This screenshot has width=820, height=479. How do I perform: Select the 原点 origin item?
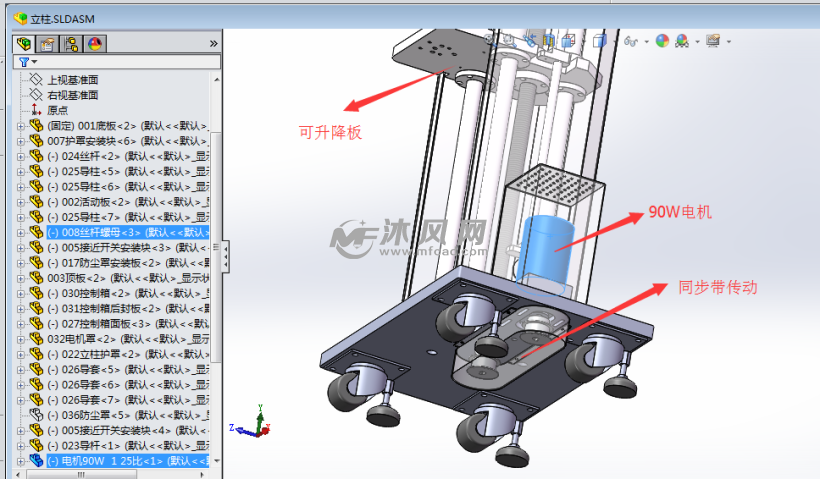click(57, 110)
